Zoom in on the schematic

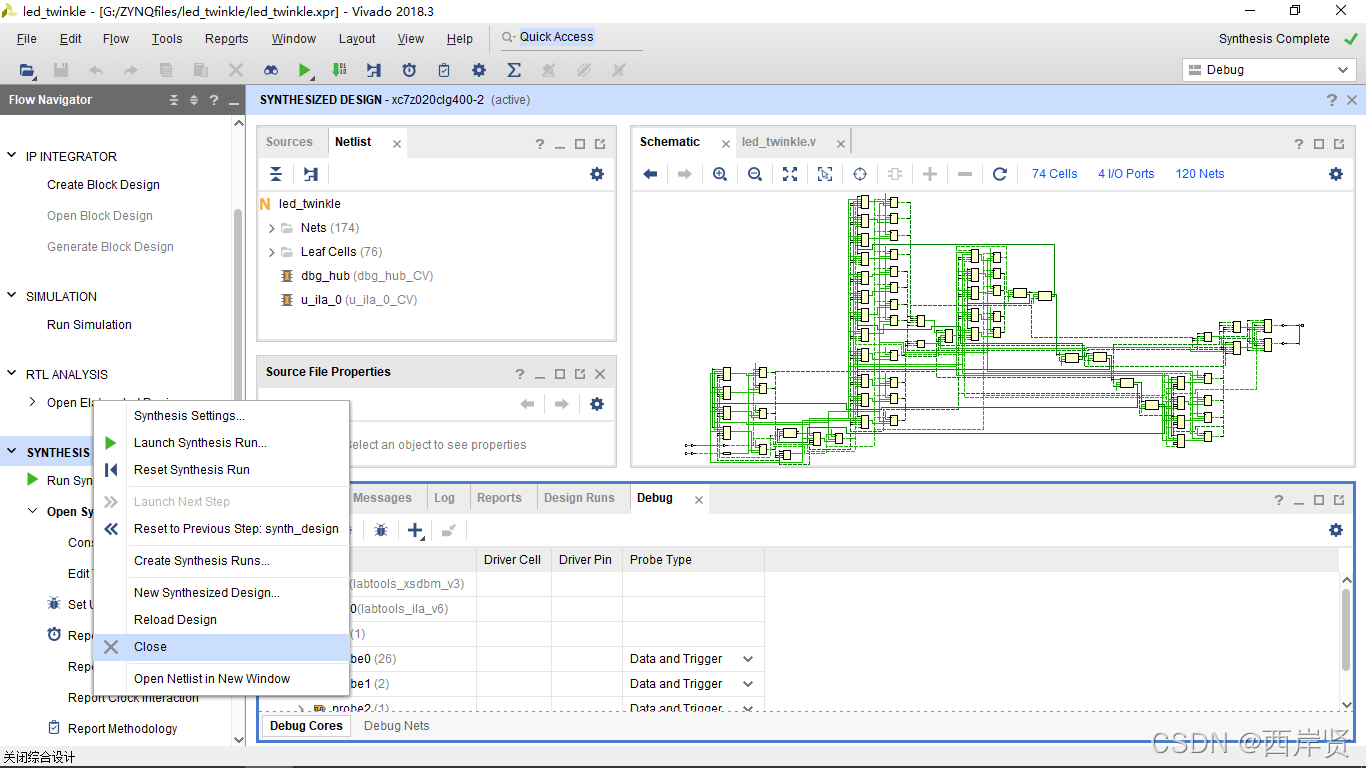pyautogui.click(x=720, y=174)
